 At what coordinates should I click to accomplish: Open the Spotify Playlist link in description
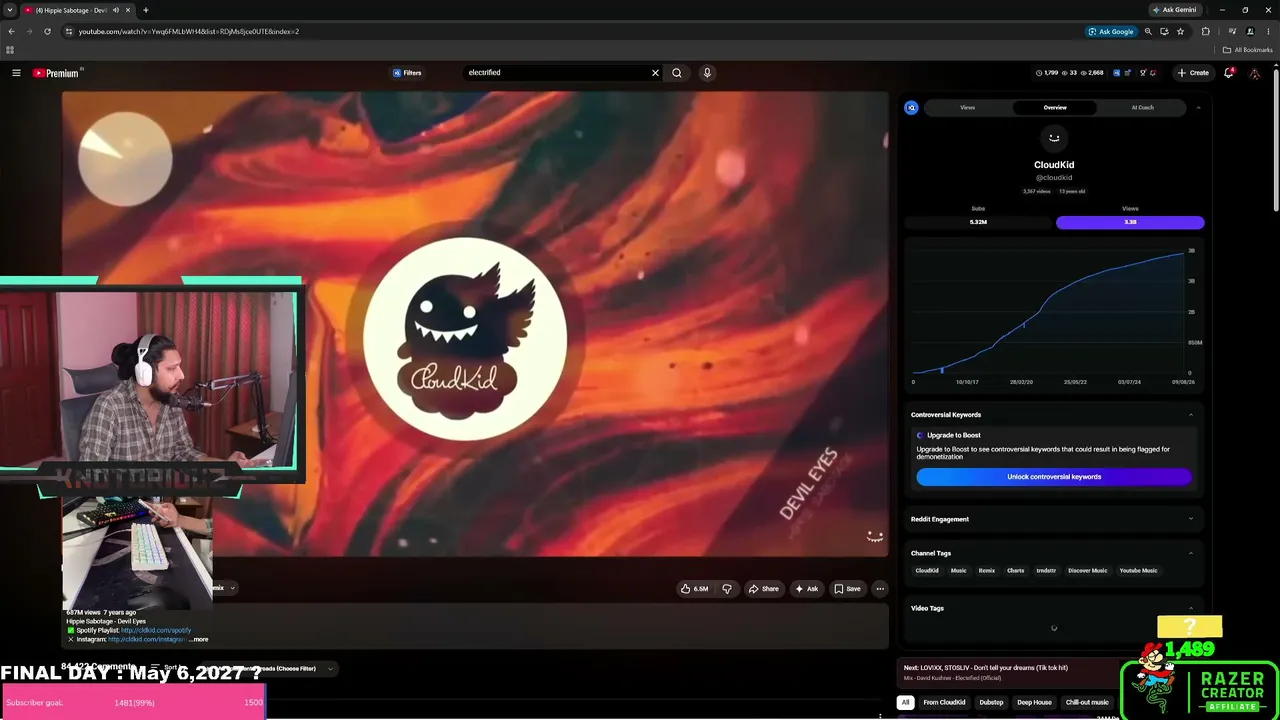point(156,630)
